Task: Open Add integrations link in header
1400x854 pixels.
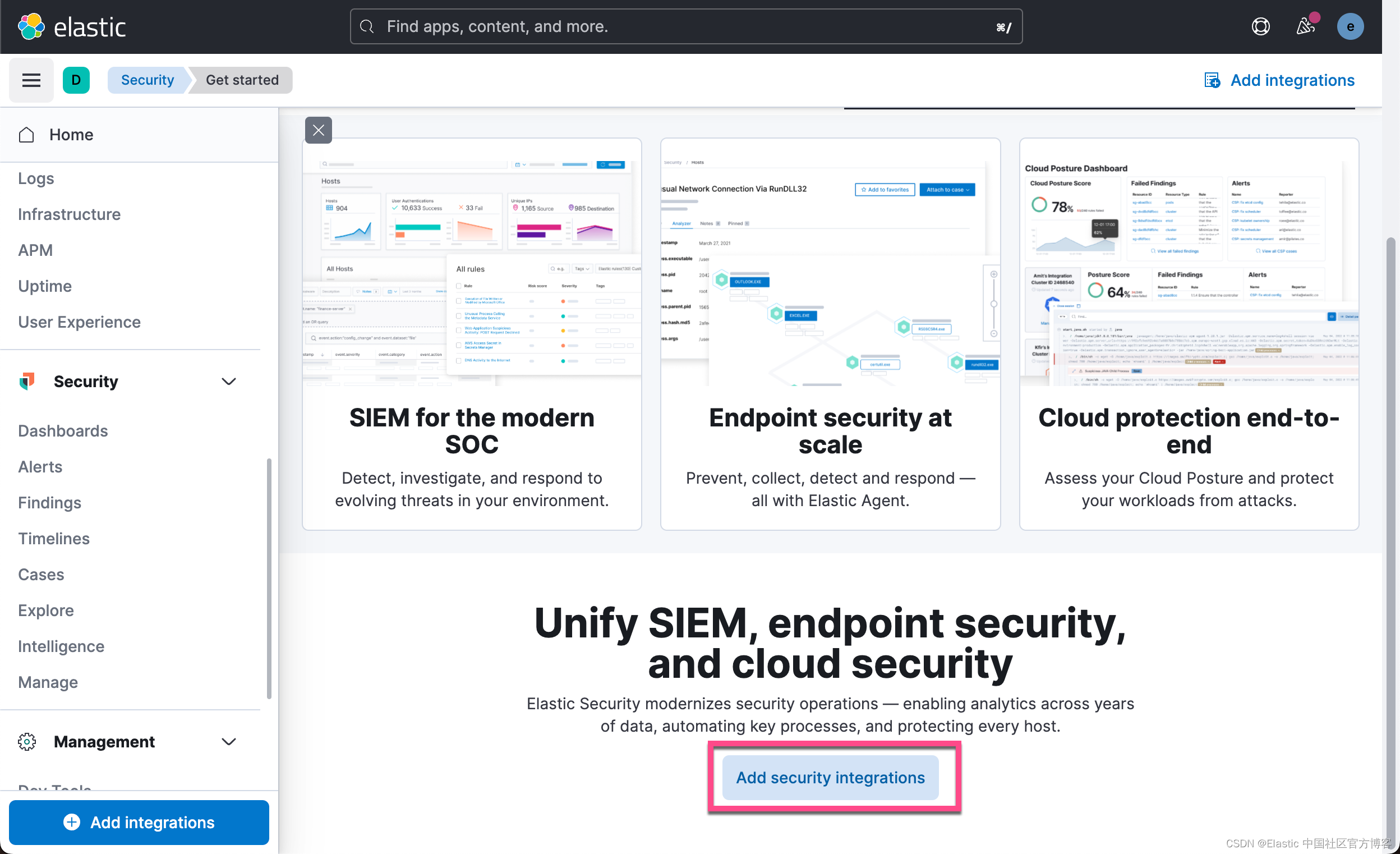Action: click(1279, 80)
